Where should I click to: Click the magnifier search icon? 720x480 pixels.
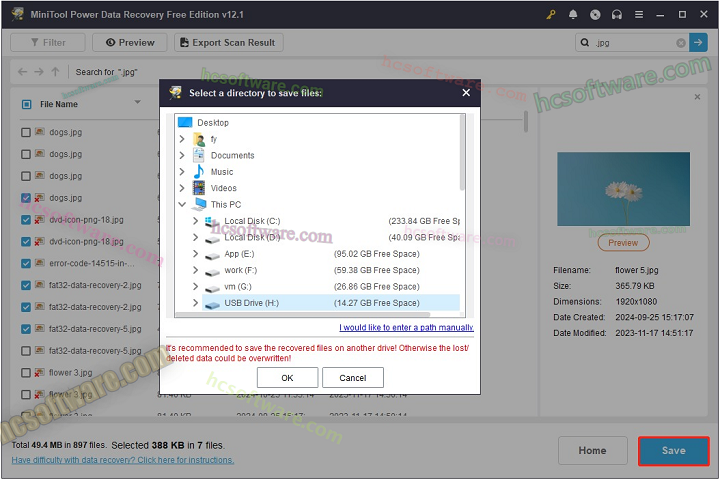click(x=585, y=43)
